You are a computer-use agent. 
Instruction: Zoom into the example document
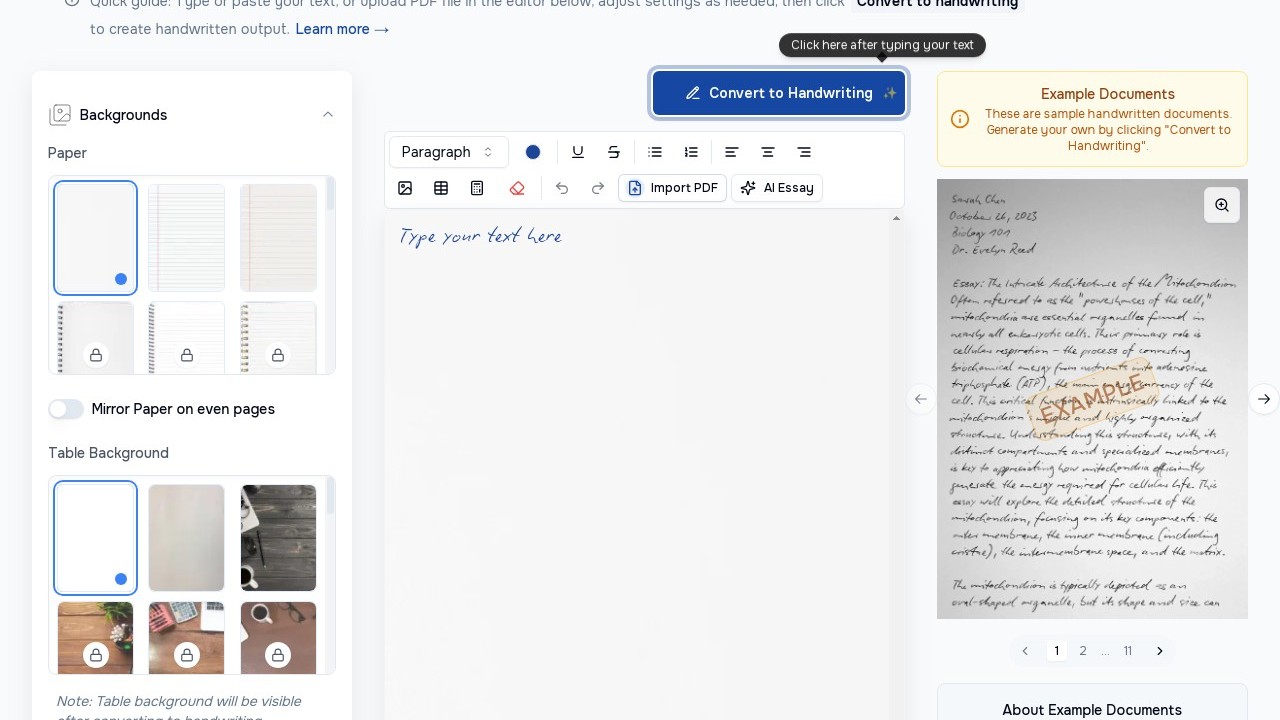(1222, 205)
